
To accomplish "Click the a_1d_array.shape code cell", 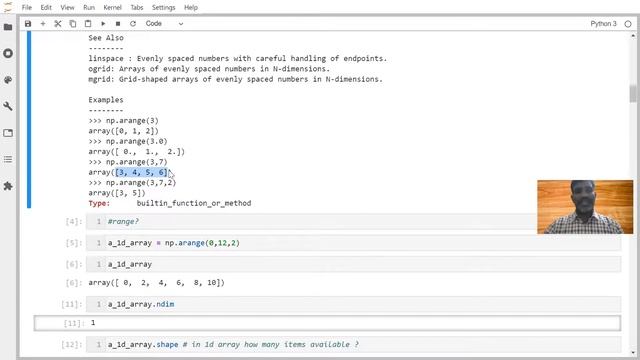I will tap(353, 345).
